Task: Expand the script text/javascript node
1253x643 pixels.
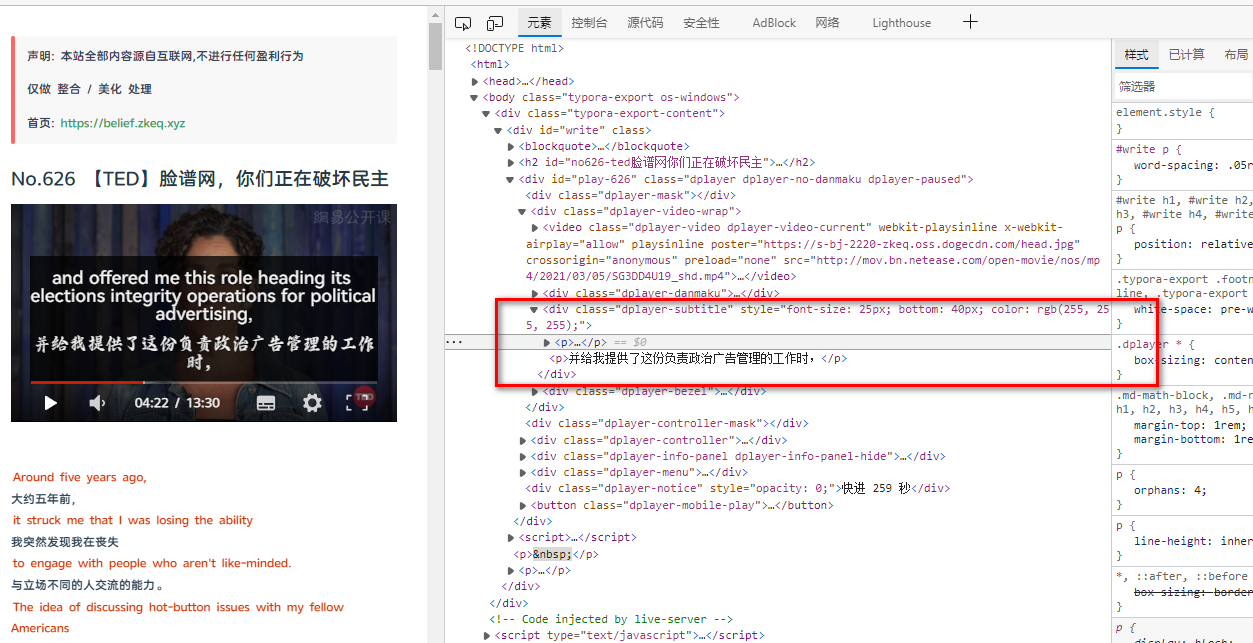Action: click(488, 635)
